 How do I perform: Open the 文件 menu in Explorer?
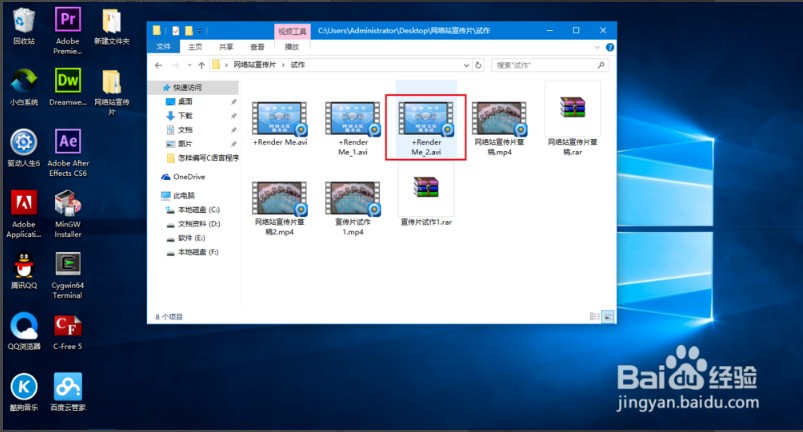coord(164,46)
